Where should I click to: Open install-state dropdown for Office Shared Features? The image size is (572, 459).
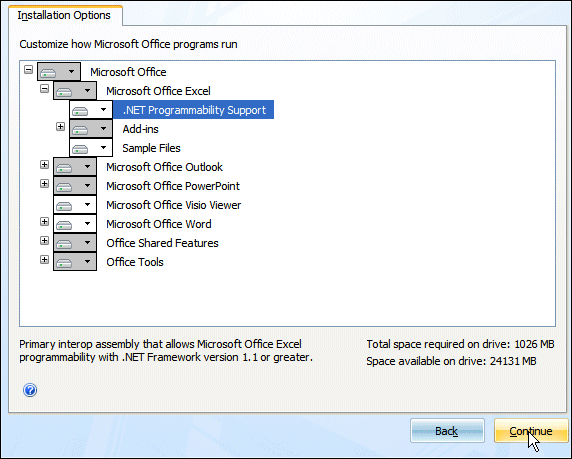(75, 243)
